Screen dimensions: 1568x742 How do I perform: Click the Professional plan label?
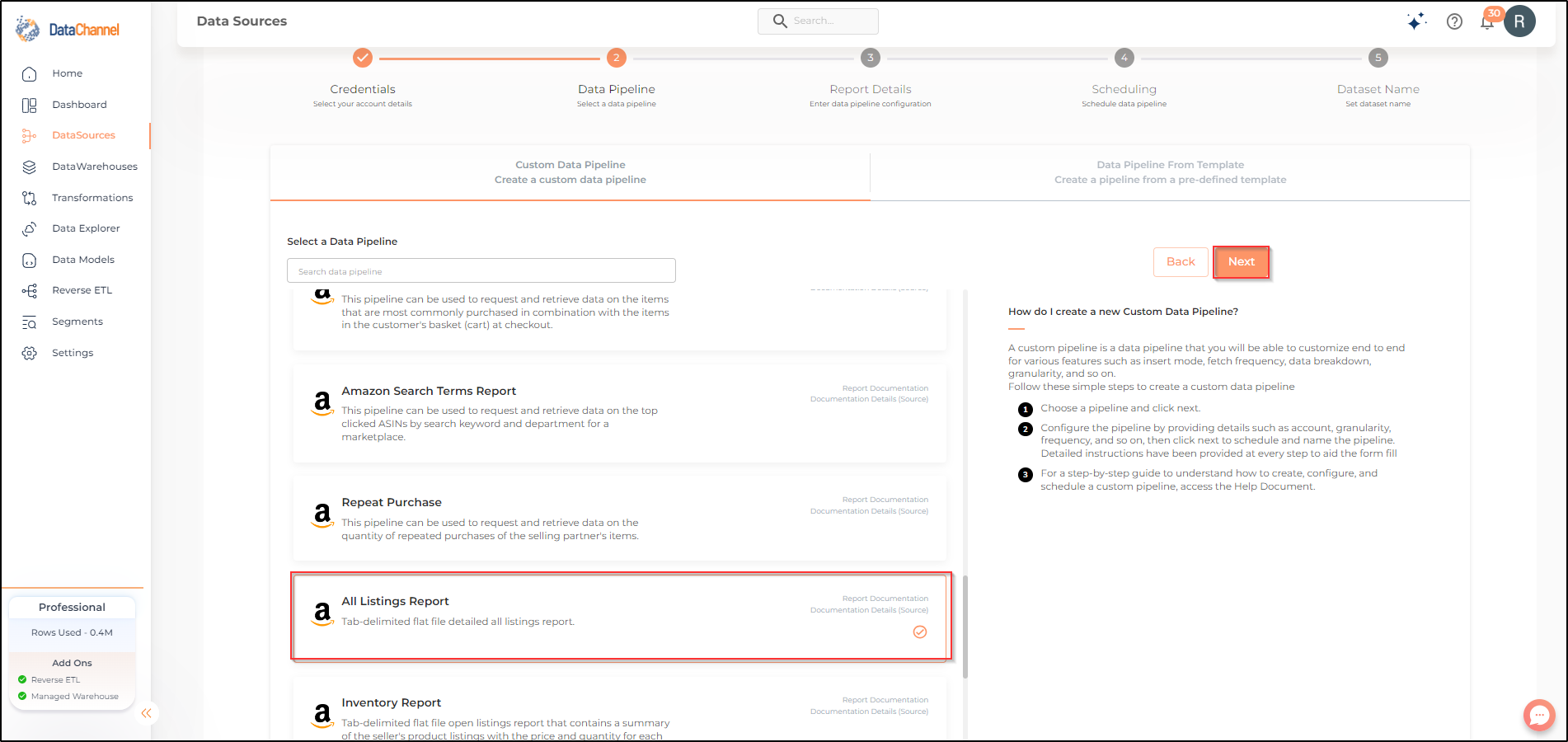tap(72, 608)
